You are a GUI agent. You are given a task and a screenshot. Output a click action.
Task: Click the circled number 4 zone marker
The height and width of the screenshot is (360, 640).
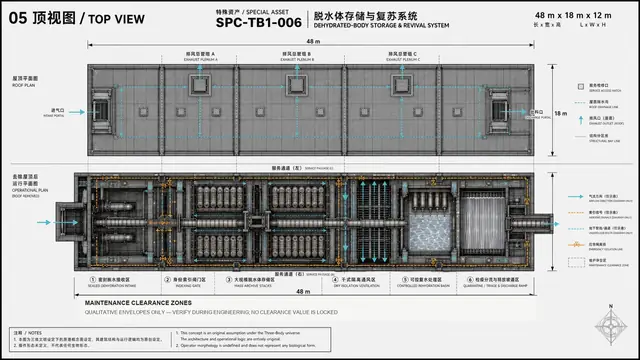pos(335,280)
